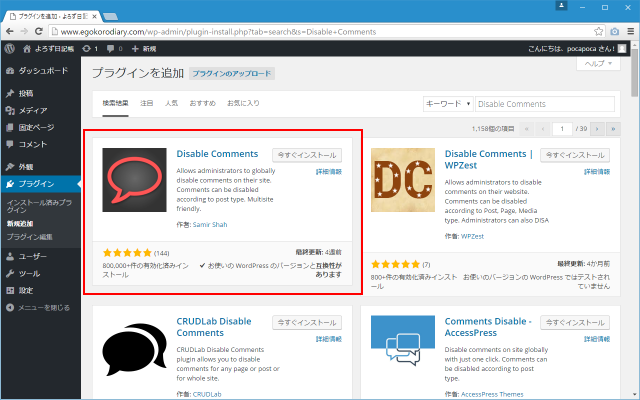
Task: Click author link Samir Shah
Action: click(210, 224)
